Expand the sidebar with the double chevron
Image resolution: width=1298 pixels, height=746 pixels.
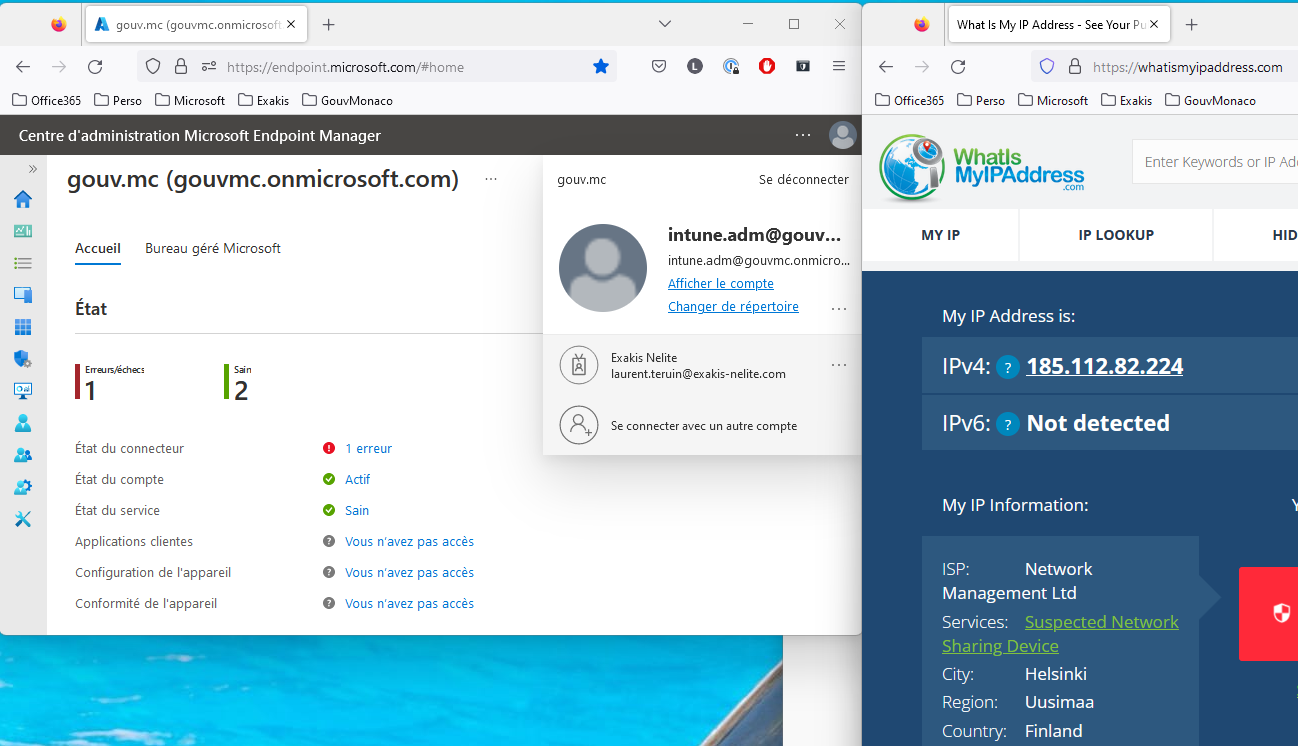tap(32, 169)
